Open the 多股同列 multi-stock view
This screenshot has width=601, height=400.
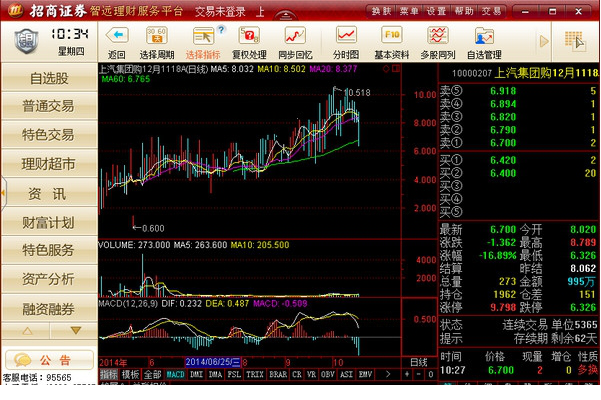click(438, 36)
